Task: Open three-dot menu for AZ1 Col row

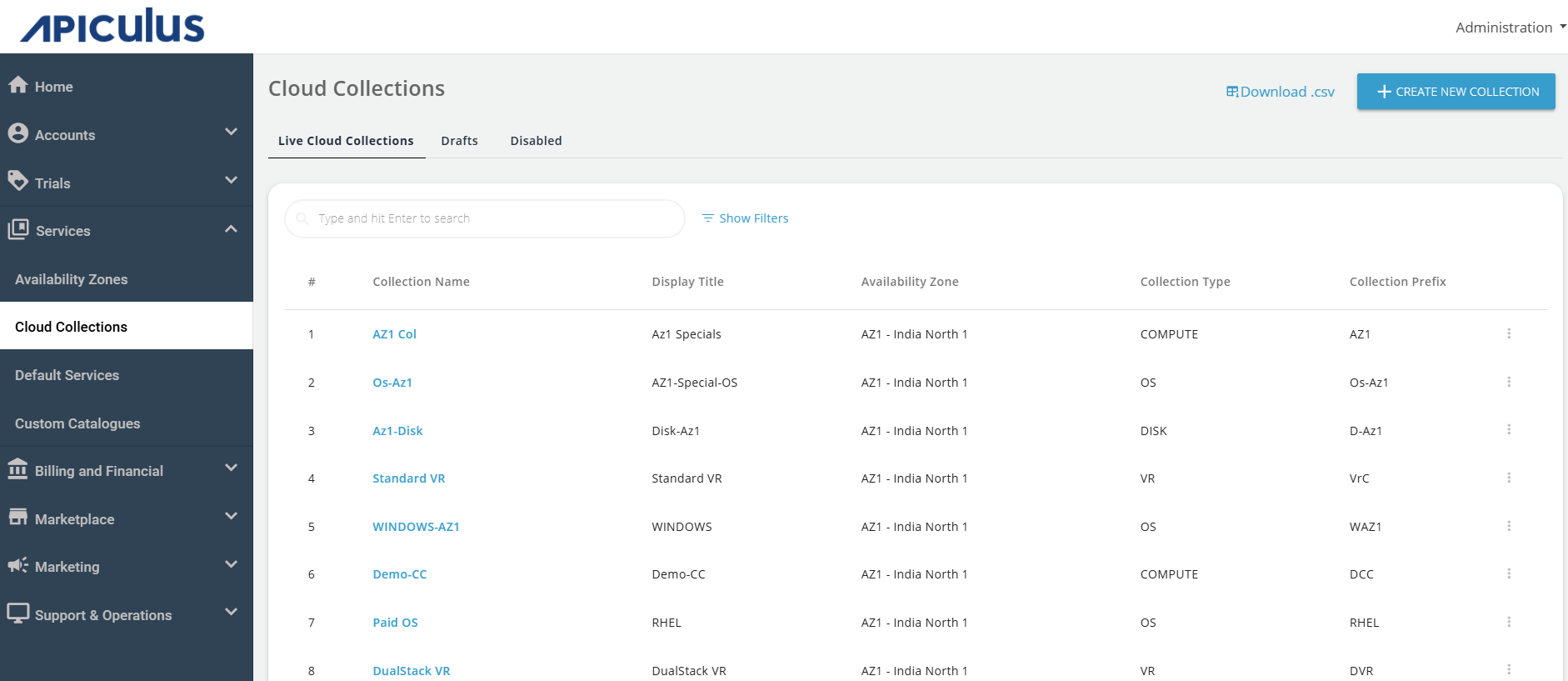Action: click(x=1508, y=333)
